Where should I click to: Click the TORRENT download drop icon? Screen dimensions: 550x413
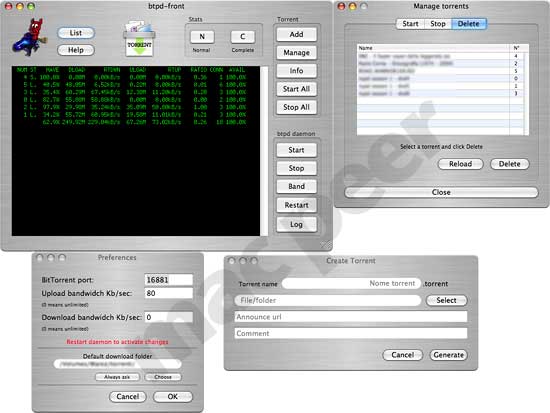139,39
